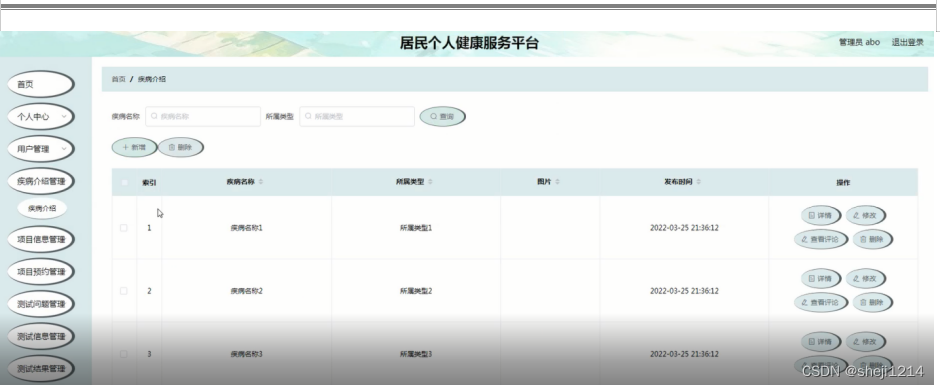Open 查看评论 for row 疾病名称2
940x389 pixels.
point(820,303)
